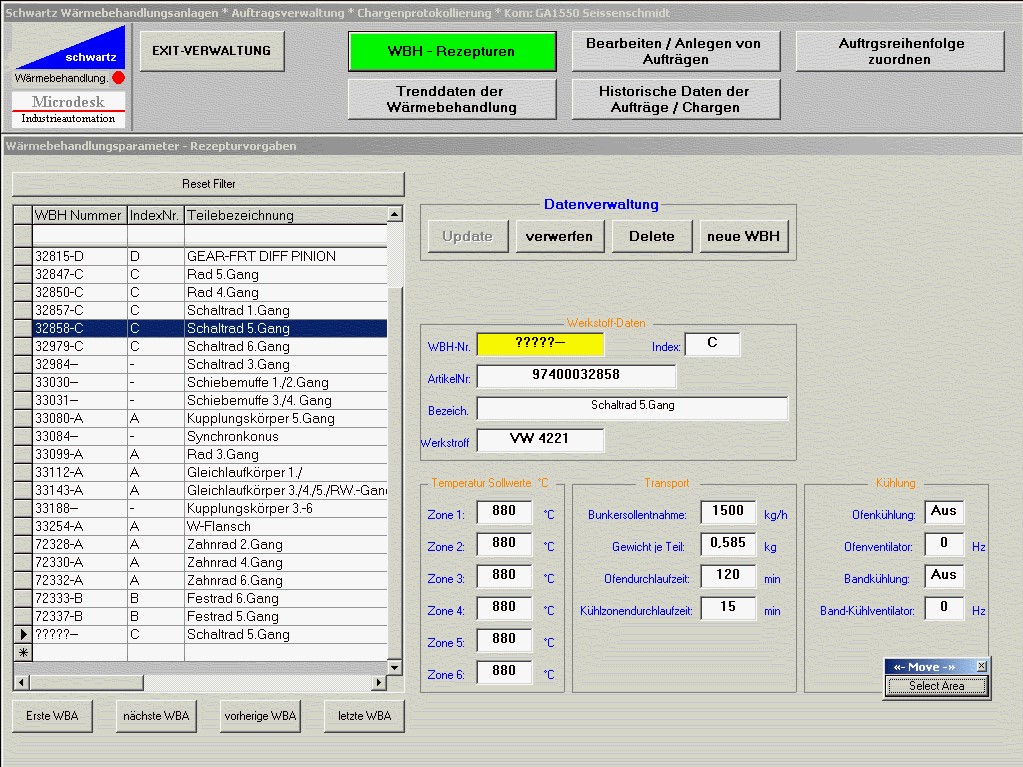
Task: Click the grid scroll-up arrow
Action: [x=394, y=214]
